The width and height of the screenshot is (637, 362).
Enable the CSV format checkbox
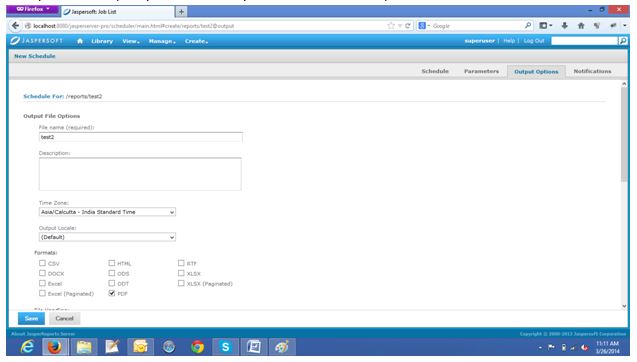(42, 263)
